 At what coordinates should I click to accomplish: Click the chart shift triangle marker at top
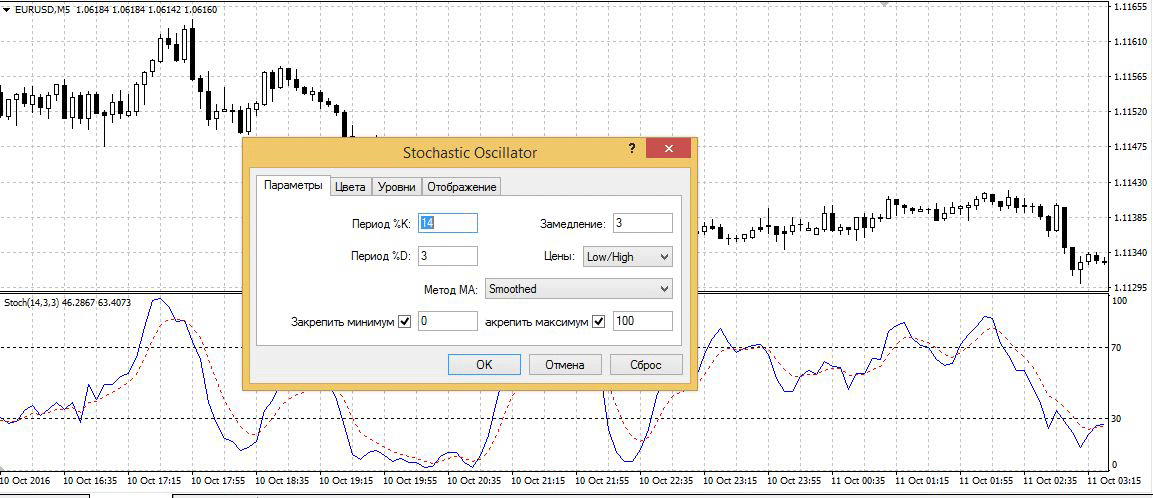coord(883,4)
